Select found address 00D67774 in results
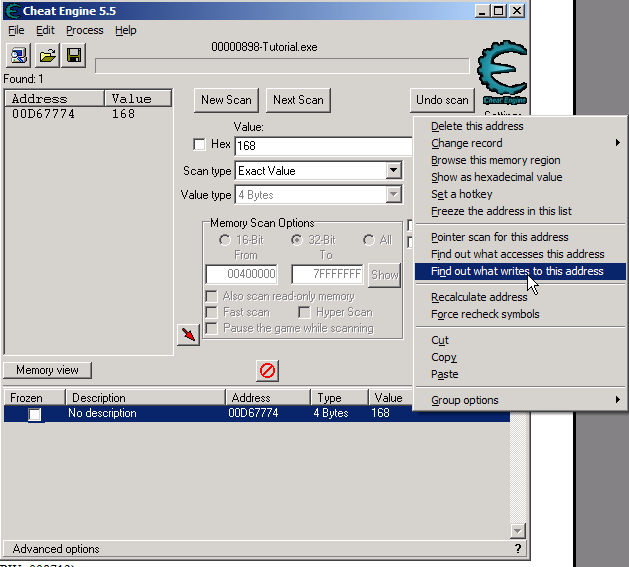 tap(43, 114)
